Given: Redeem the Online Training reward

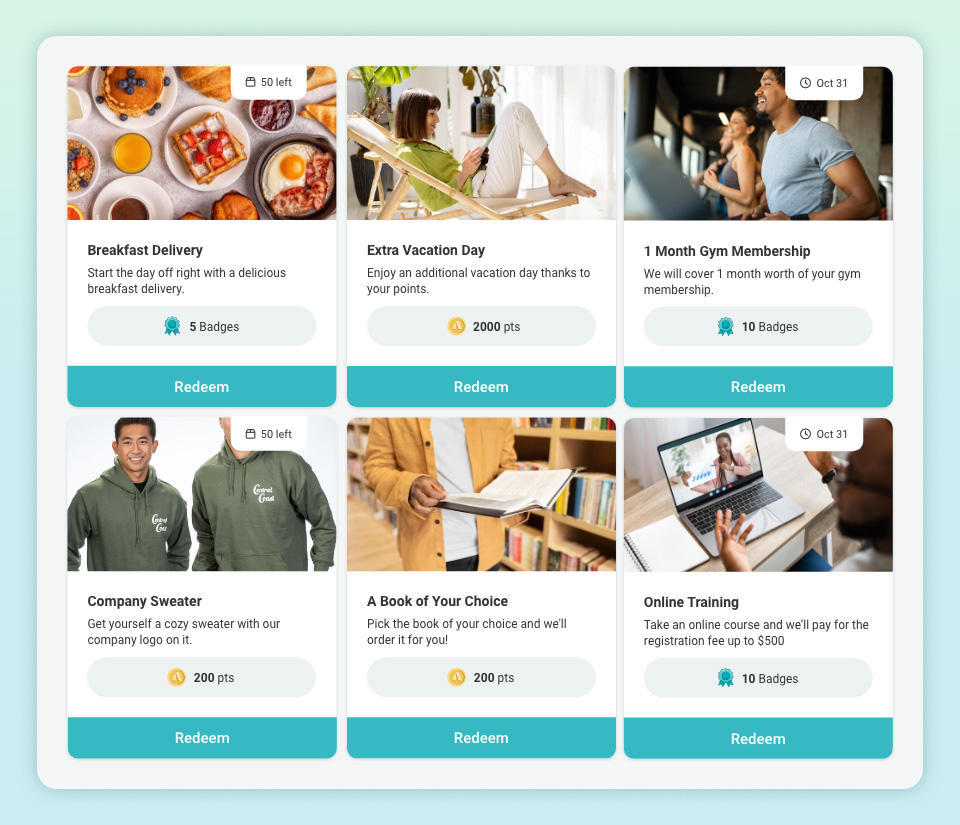Looking at the screenshot, I should click(x=758, y=739).
